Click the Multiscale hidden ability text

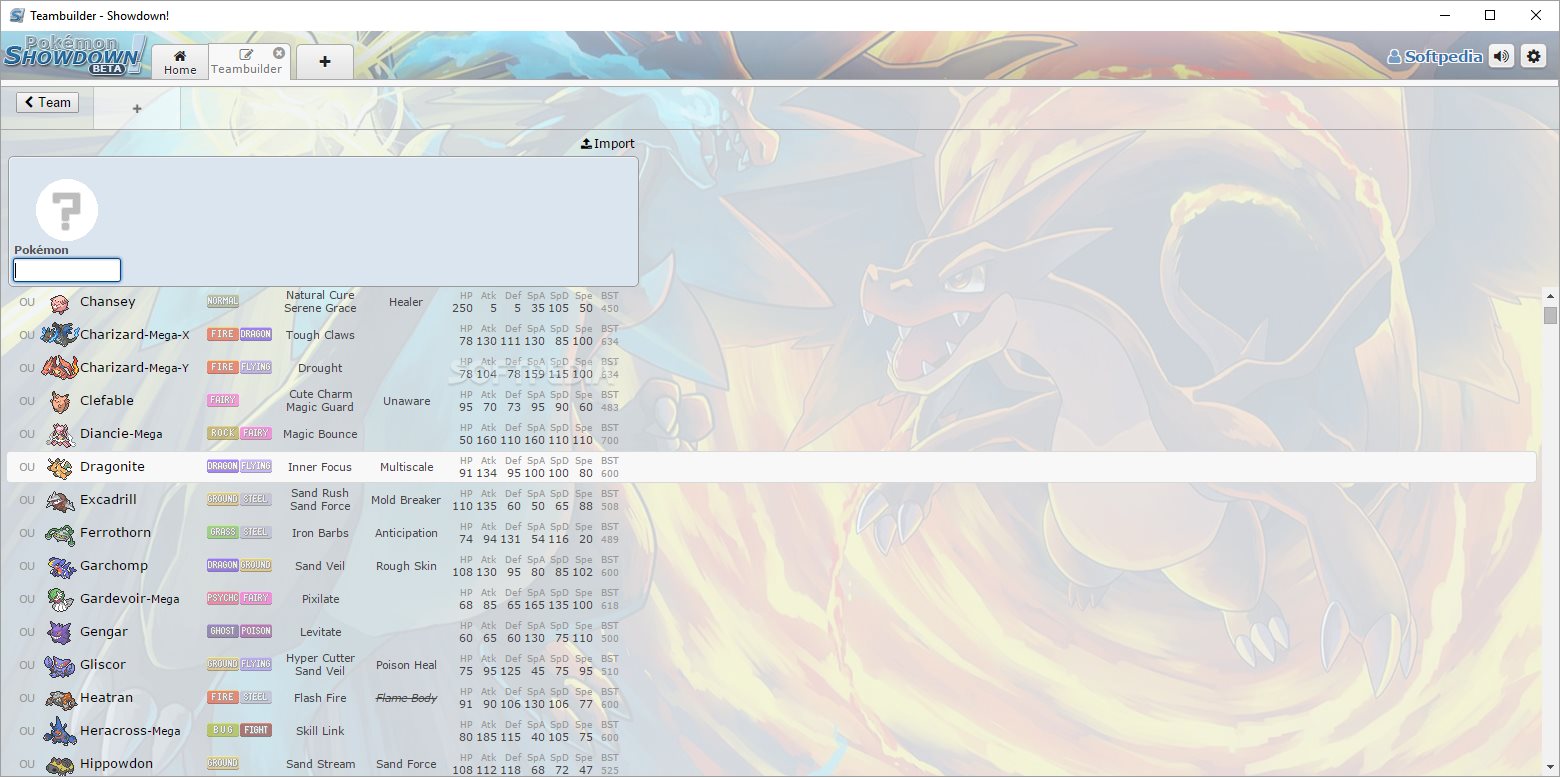406,467
